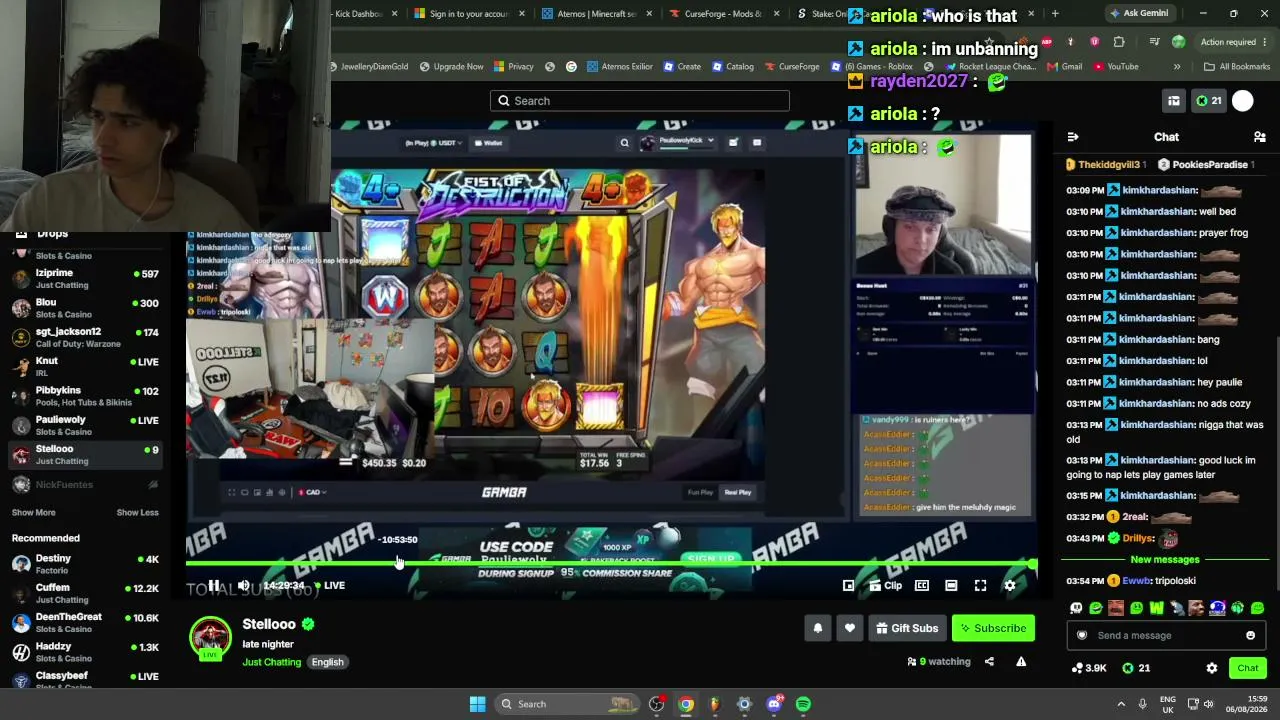Open recommended channel Destiny

click(85, 564)
